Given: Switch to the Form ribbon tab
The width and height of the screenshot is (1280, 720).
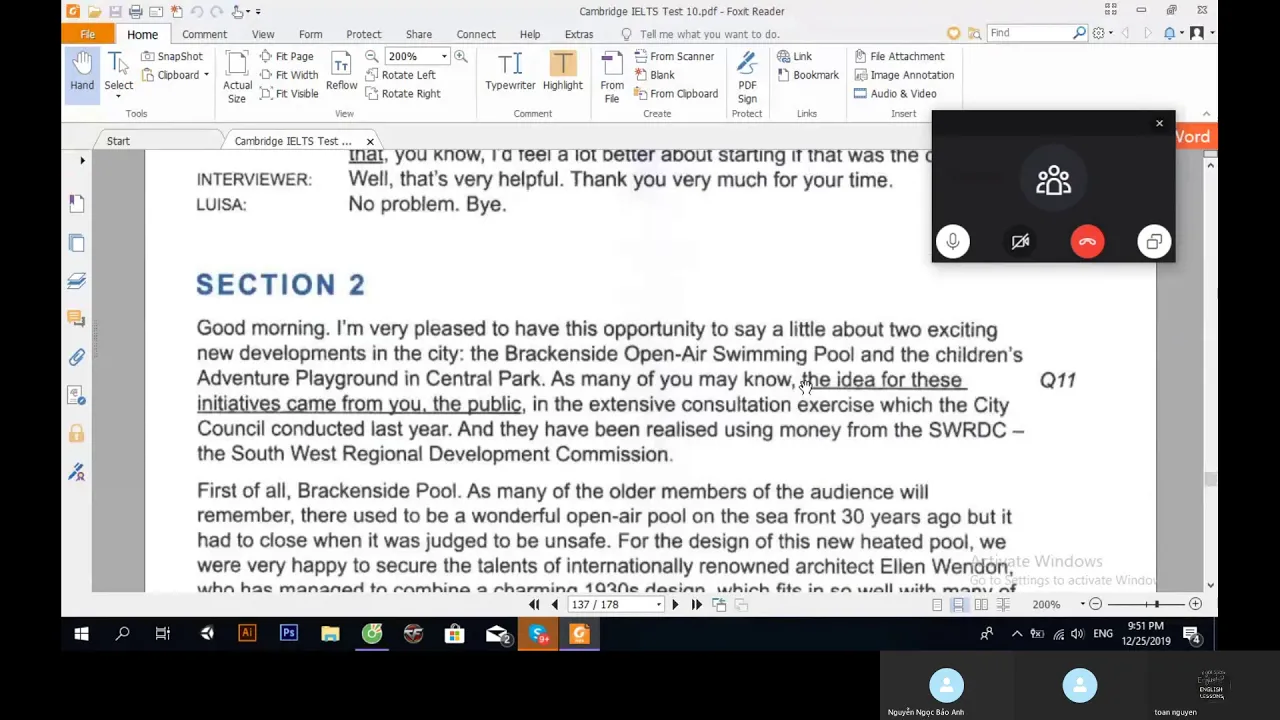Looking at the screenshot, I should point(310,34).
